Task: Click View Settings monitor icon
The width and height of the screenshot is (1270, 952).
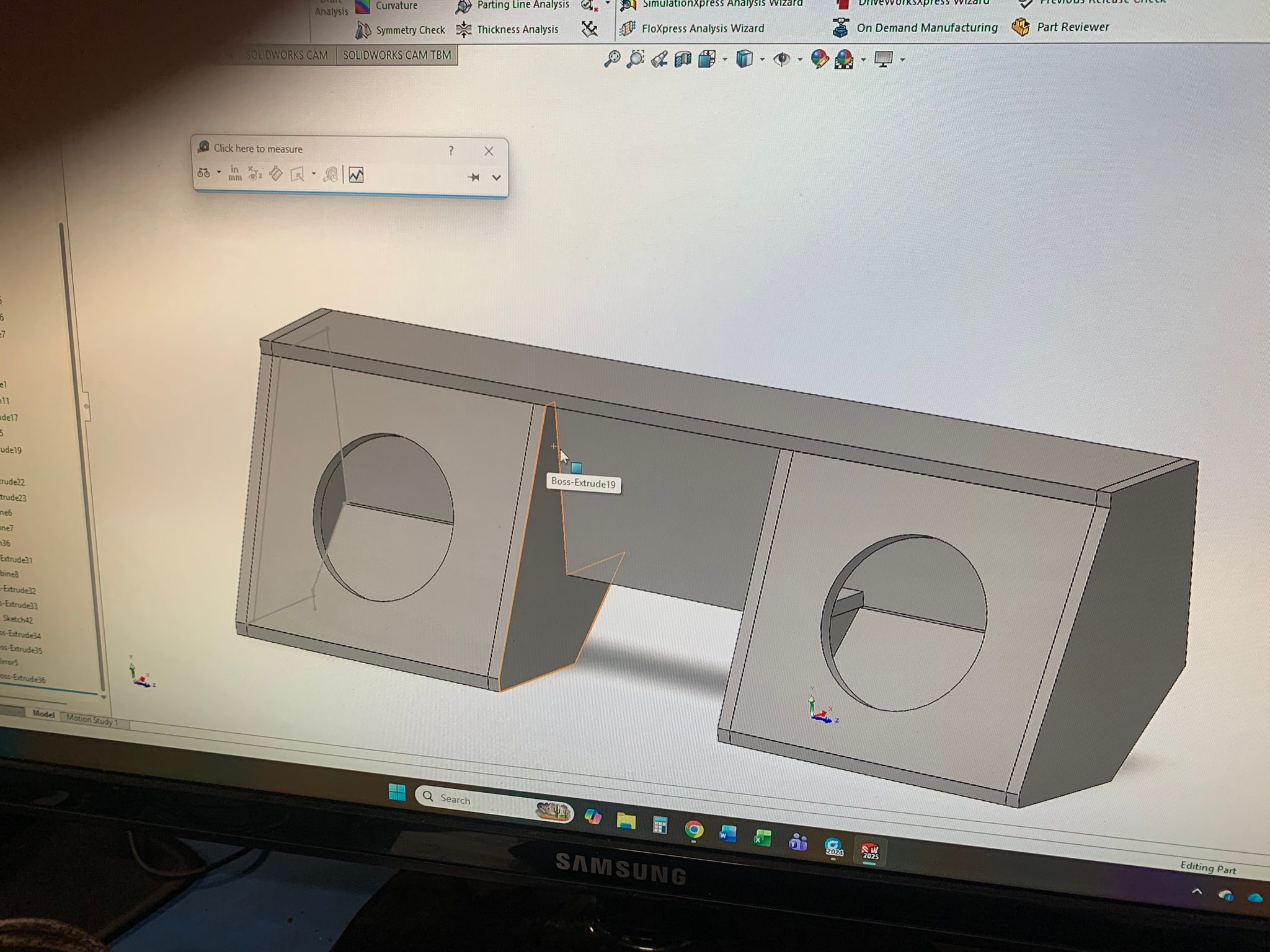Action: 883,59
